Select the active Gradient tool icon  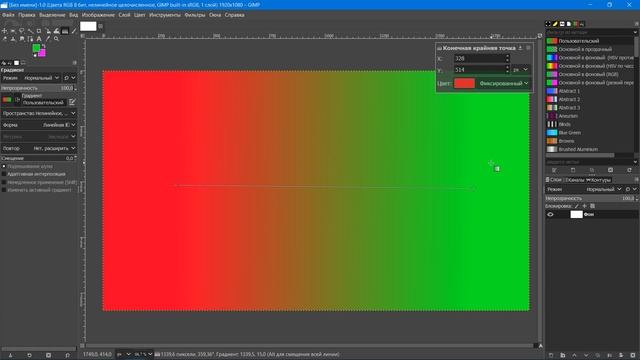click(x=65, y=31)
